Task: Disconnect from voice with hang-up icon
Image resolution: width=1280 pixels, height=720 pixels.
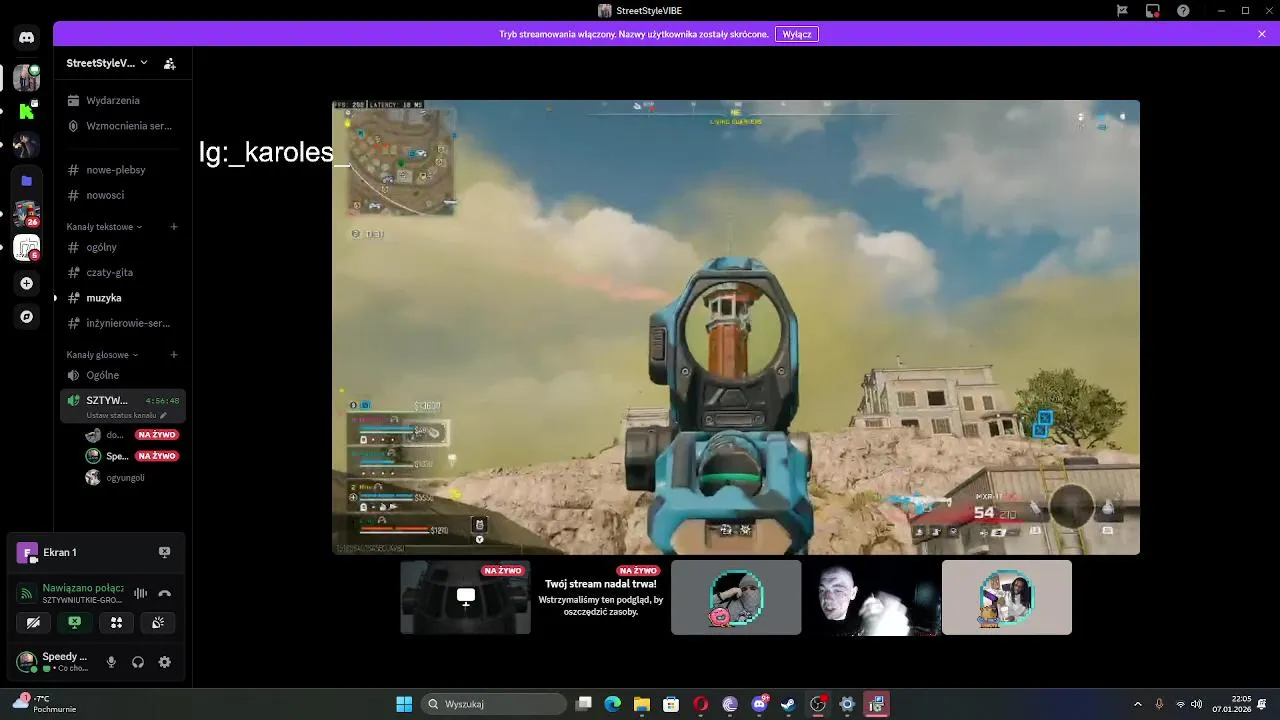Action: tap(165, 593)
